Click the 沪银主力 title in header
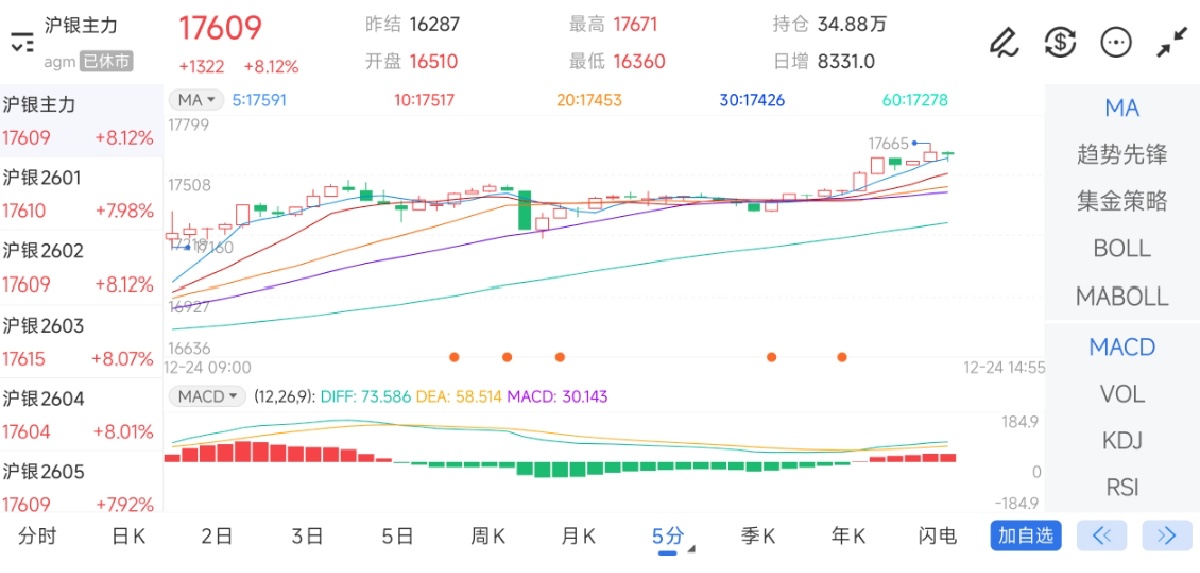 click(81, 25)
